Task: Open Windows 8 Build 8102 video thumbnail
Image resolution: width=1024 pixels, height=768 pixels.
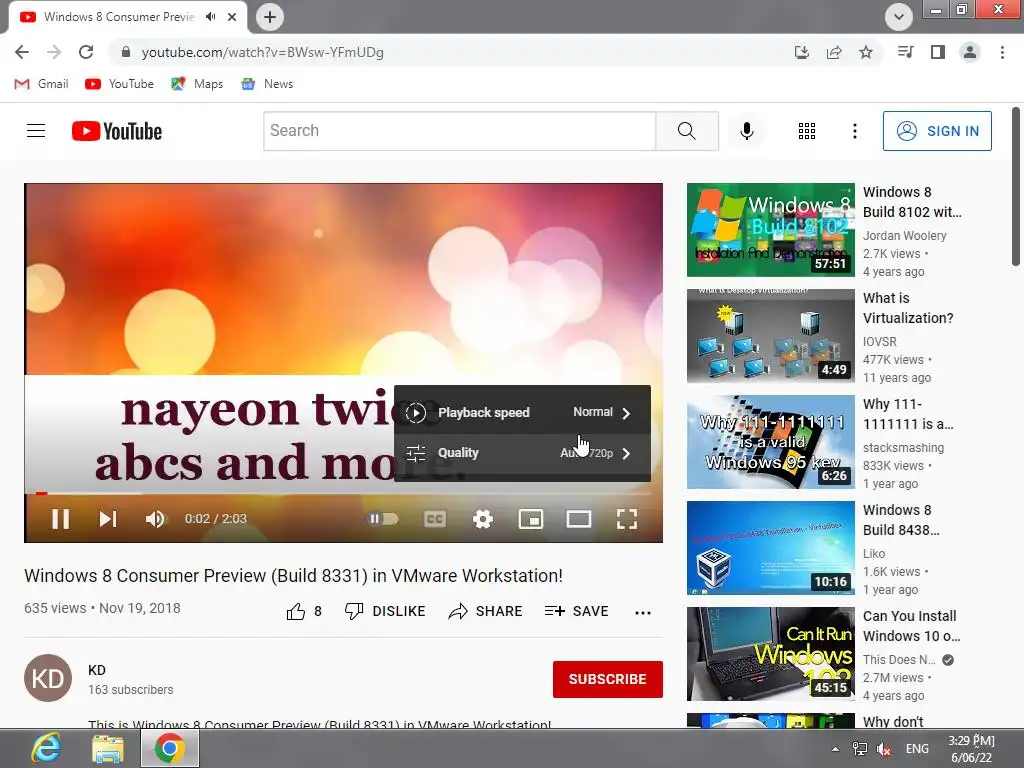Action: 771,230
